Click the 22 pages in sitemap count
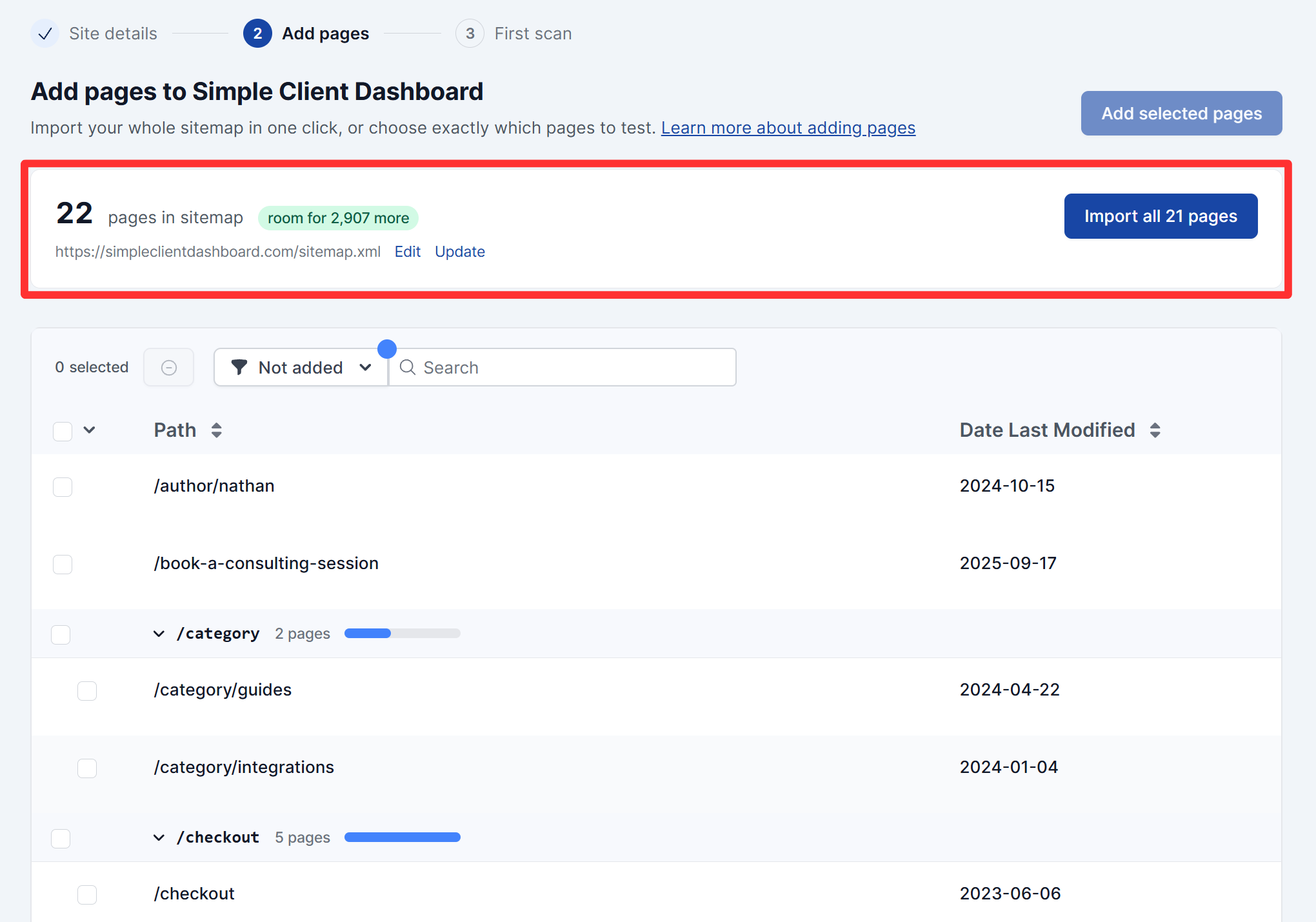This screenshot has height=922, width=1316. [x=150, y=214]
